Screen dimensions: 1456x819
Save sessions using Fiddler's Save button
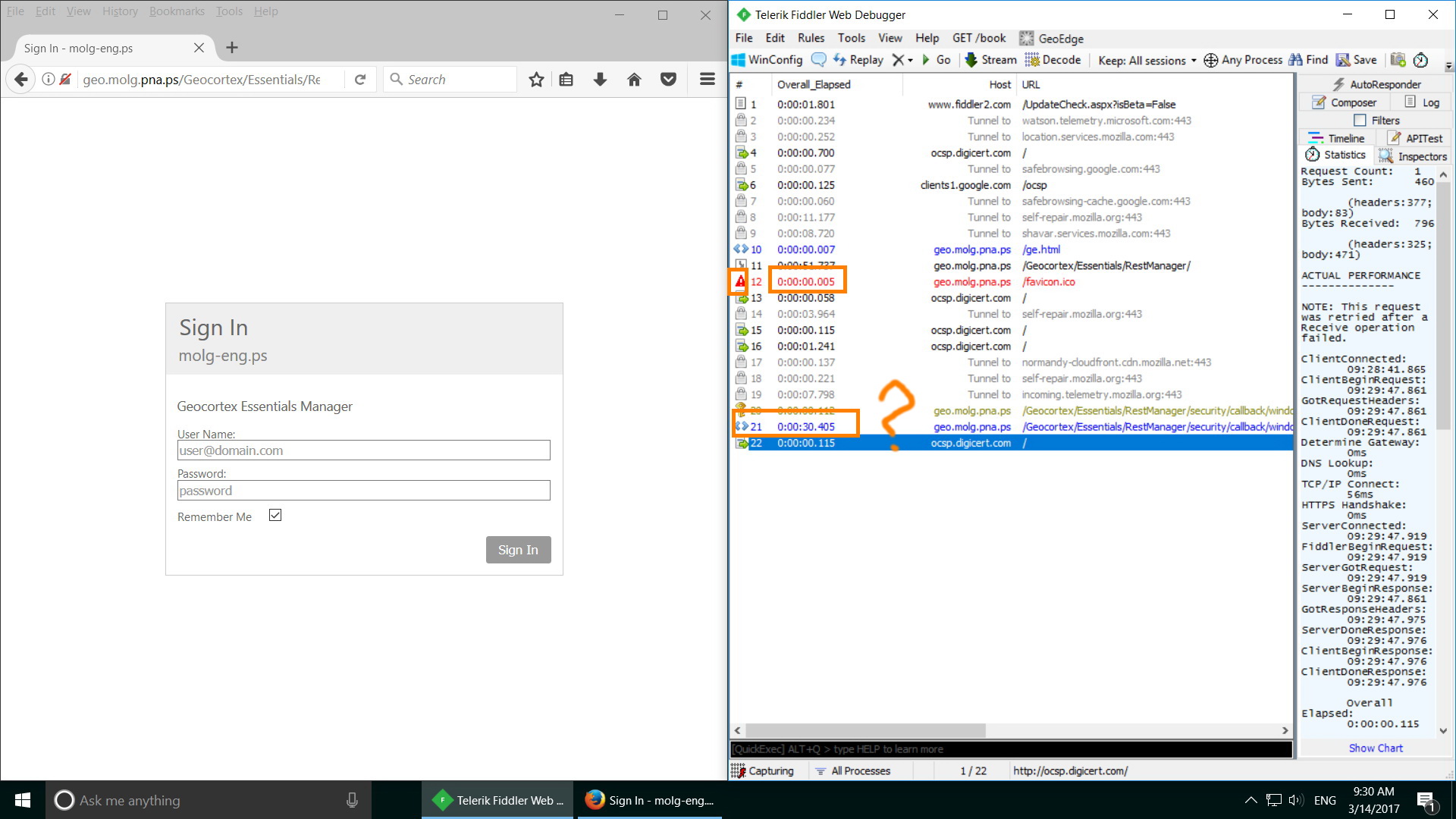tap(1357, 60)
